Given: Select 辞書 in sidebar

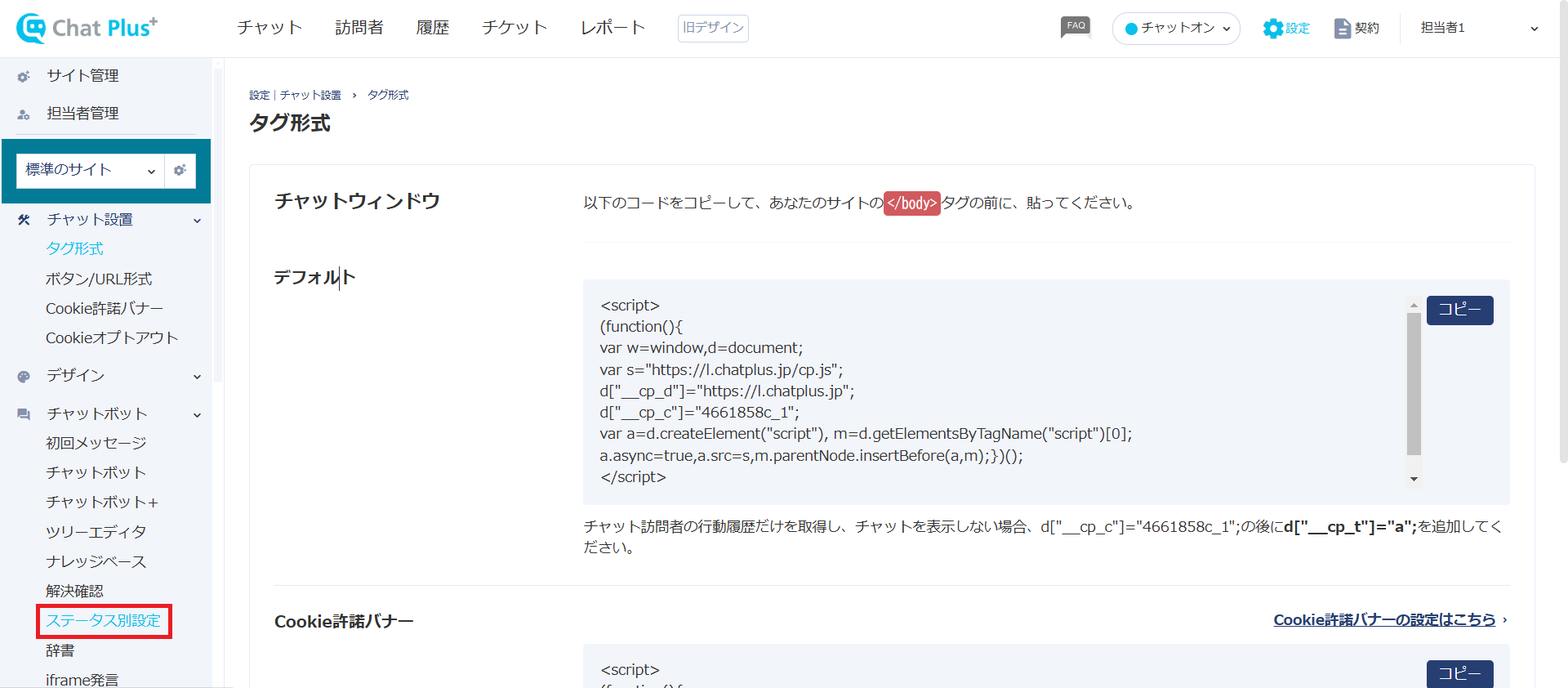Looking at the screenshot, I should pos(60,650).
